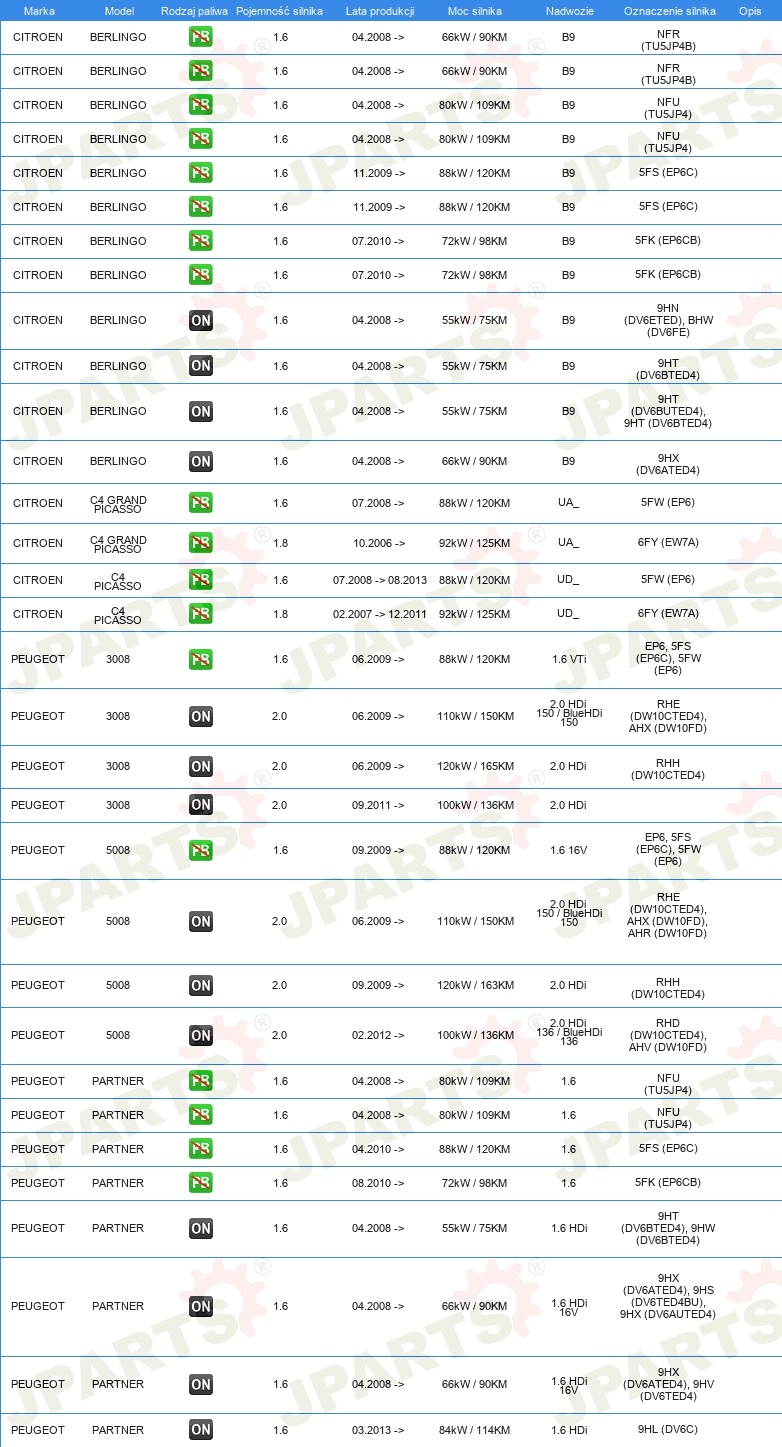Click the UA_ cell in the C4 Grand Picasso 1.6 row
The height and width of the screenshot is (1447, 782).
(568, 504)
